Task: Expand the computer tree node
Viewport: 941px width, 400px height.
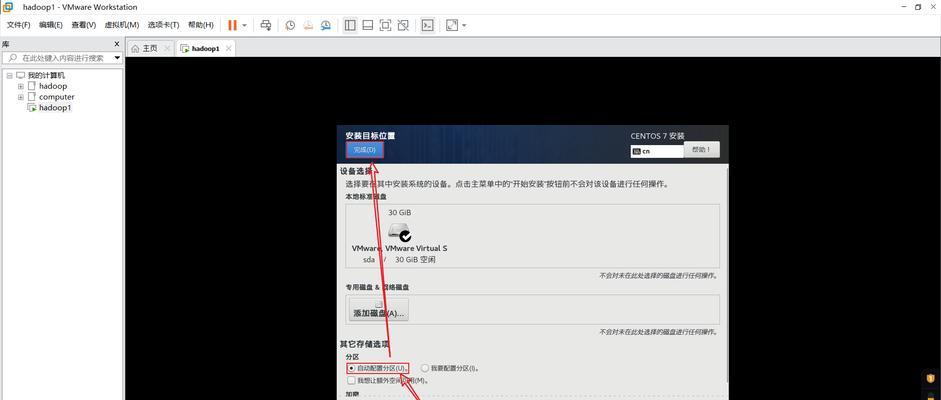Action: (x=20, y=97)
